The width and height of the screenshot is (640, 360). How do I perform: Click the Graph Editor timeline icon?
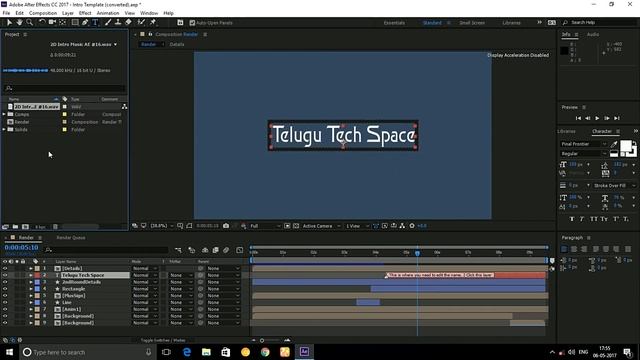240,250
